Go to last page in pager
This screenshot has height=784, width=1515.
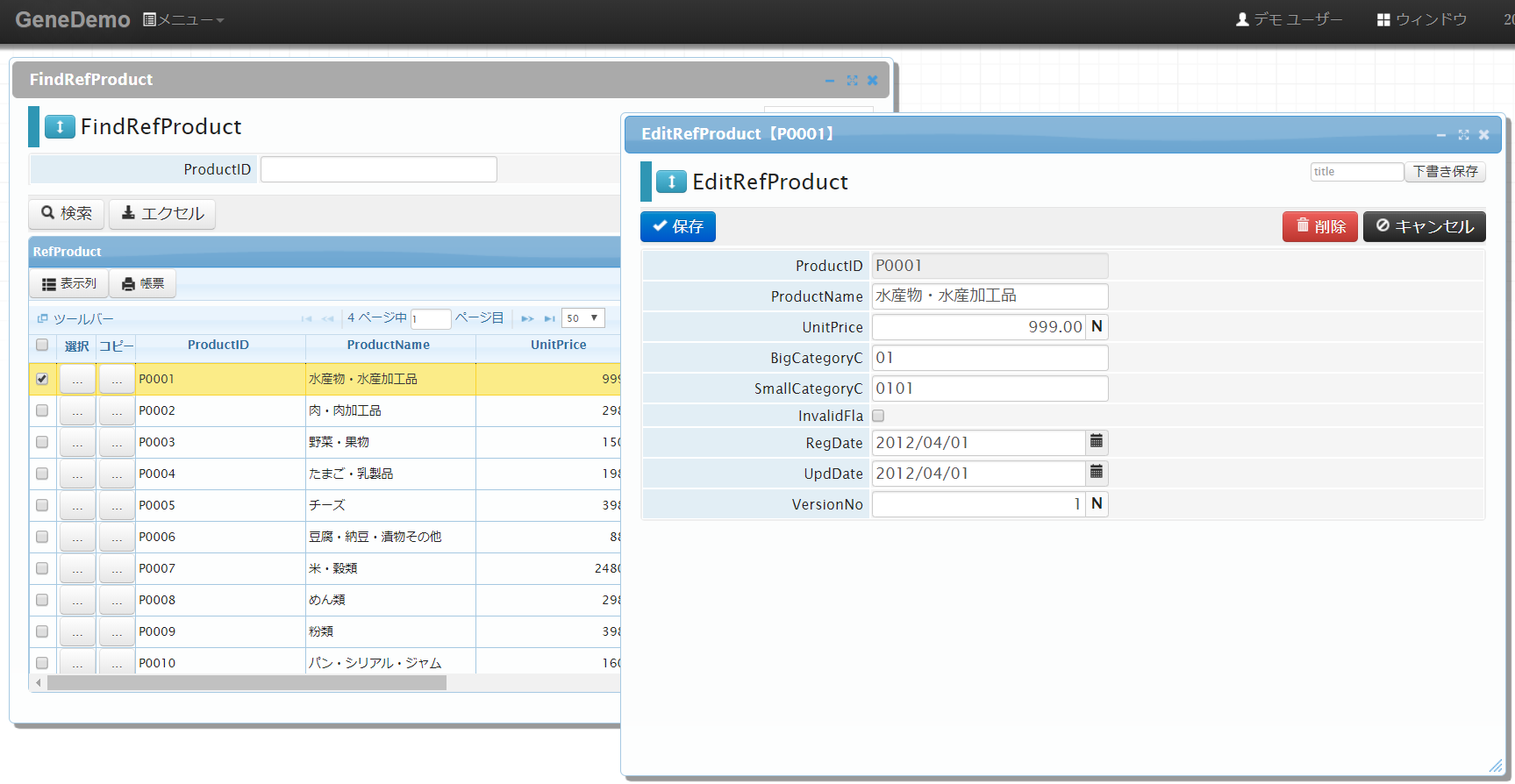tap(549, 318)
